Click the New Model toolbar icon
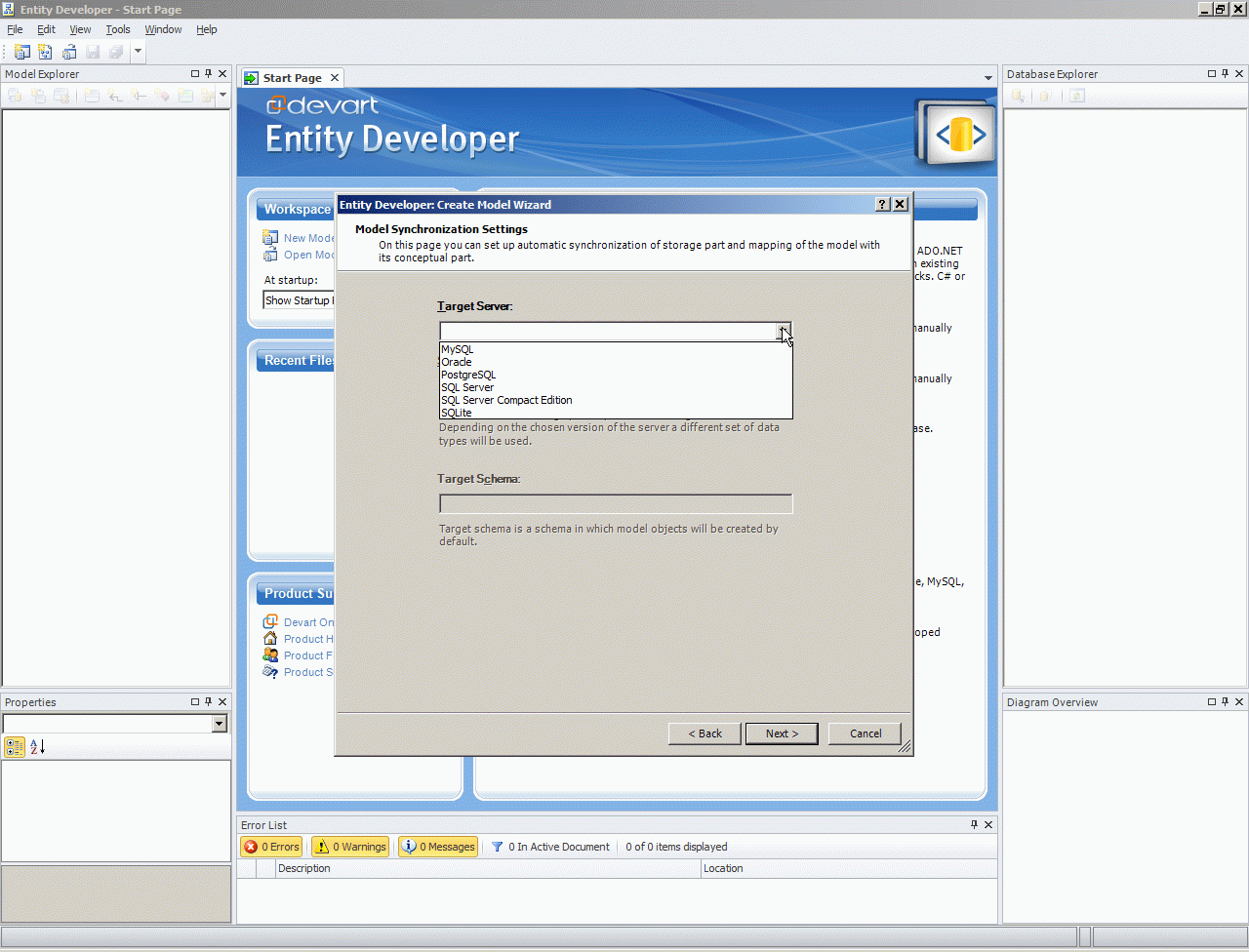The width and height of the screenshot is (1249, 952). (x=22, y=52)
